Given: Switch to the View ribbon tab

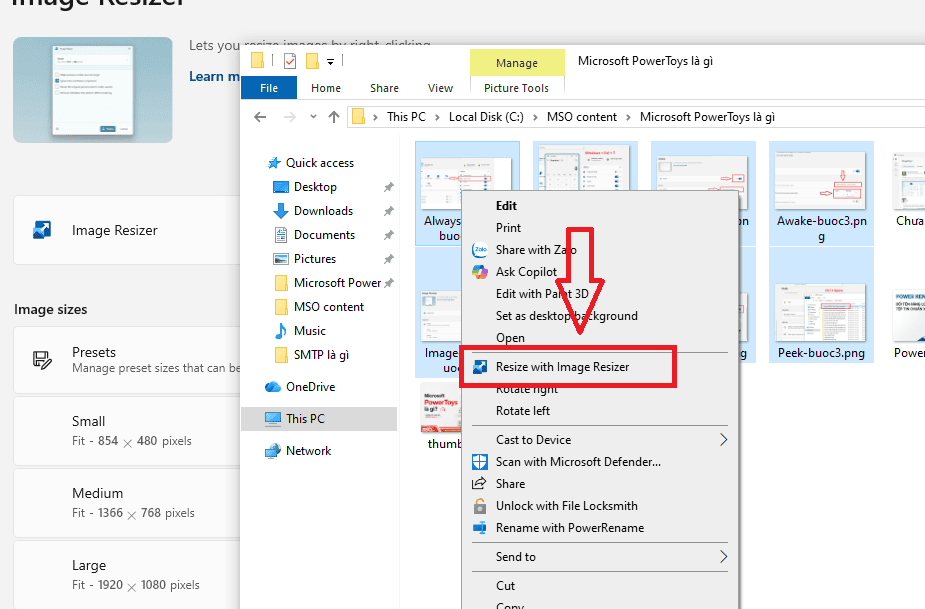Looking at the screenshot, I should click(440, 88).
